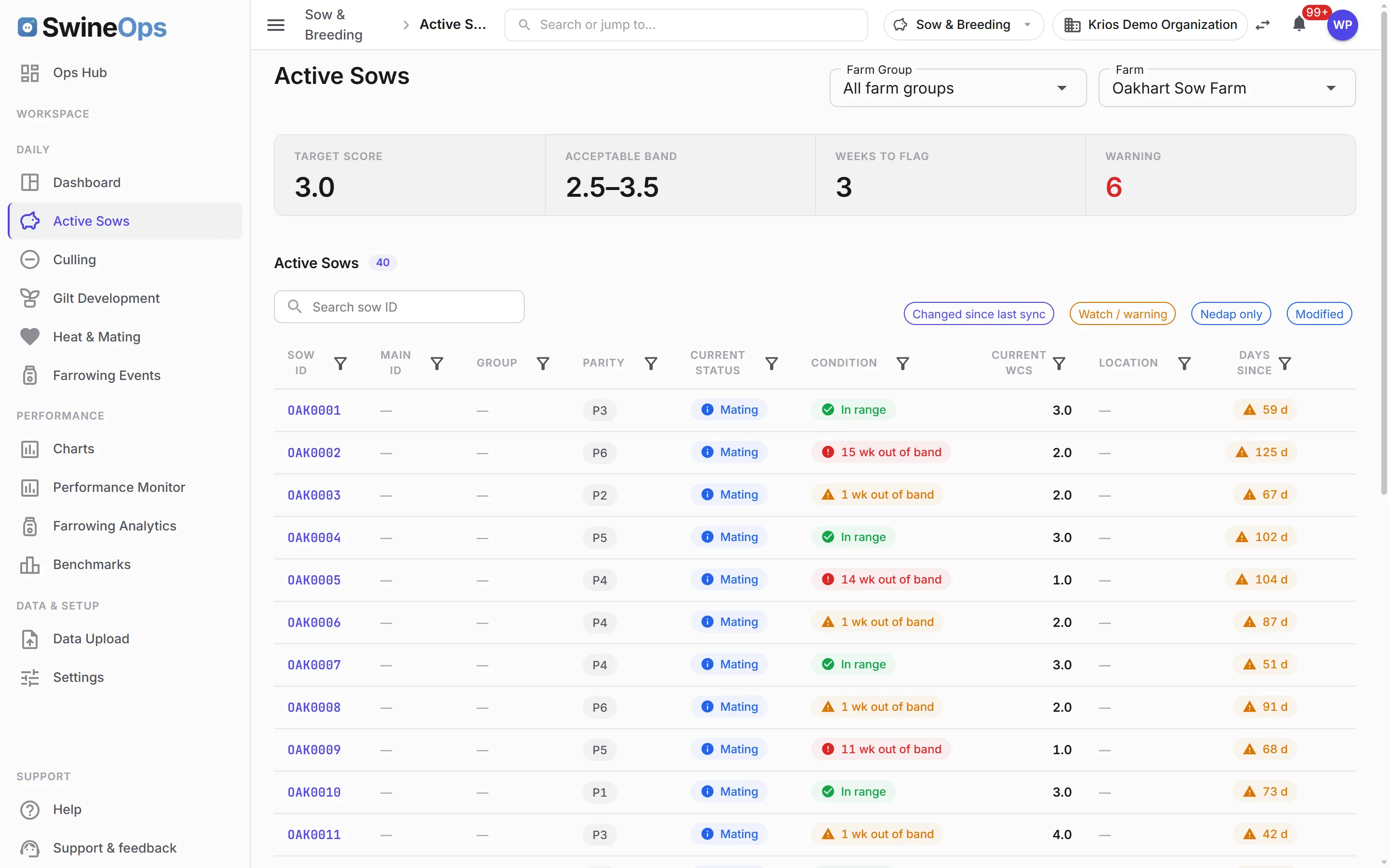Click the switch organization arrows icon
This screenshot has width=1389, height=868.
click(1262, 25)
